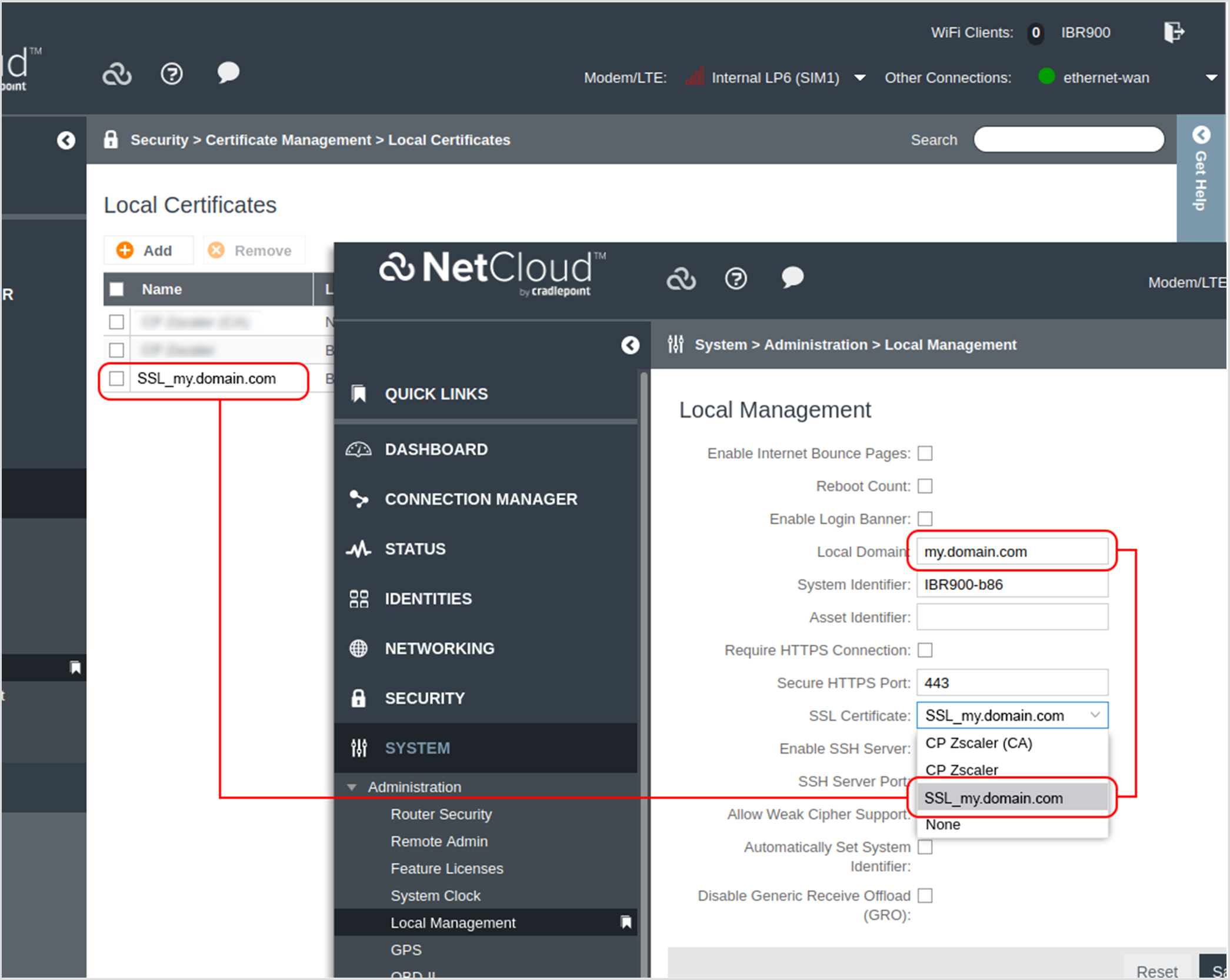Click WiFi Clients count badge
The image size is (1230, 980).
pyautogui.click(x=1036, y=33)
